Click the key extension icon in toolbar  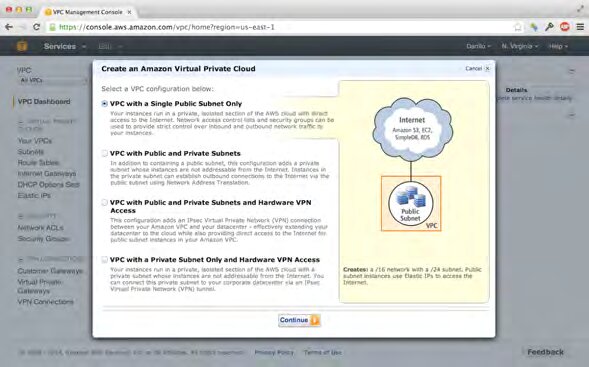[x=549, y=27]
